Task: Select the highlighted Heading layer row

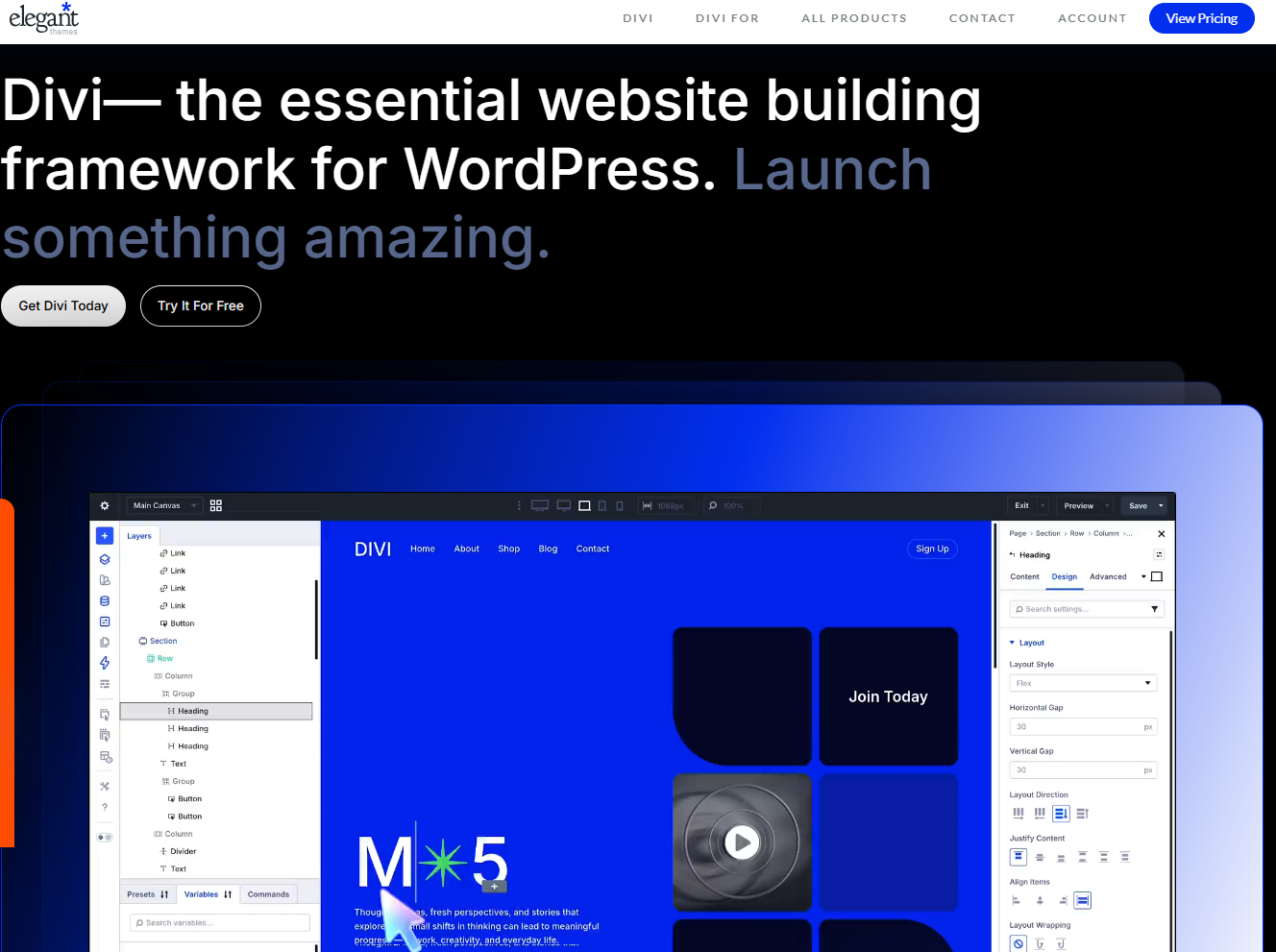Action: (216, 711)
